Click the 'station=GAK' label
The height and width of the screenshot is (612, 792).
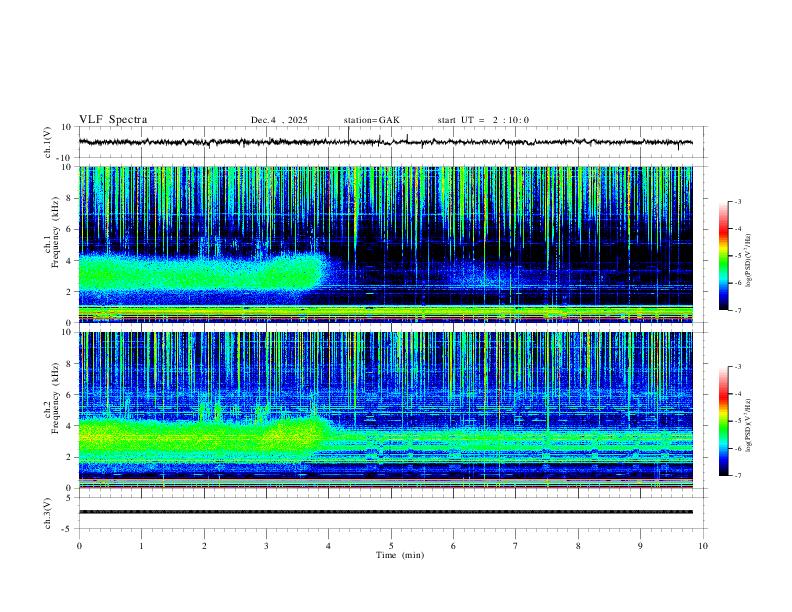click(371, 120)
